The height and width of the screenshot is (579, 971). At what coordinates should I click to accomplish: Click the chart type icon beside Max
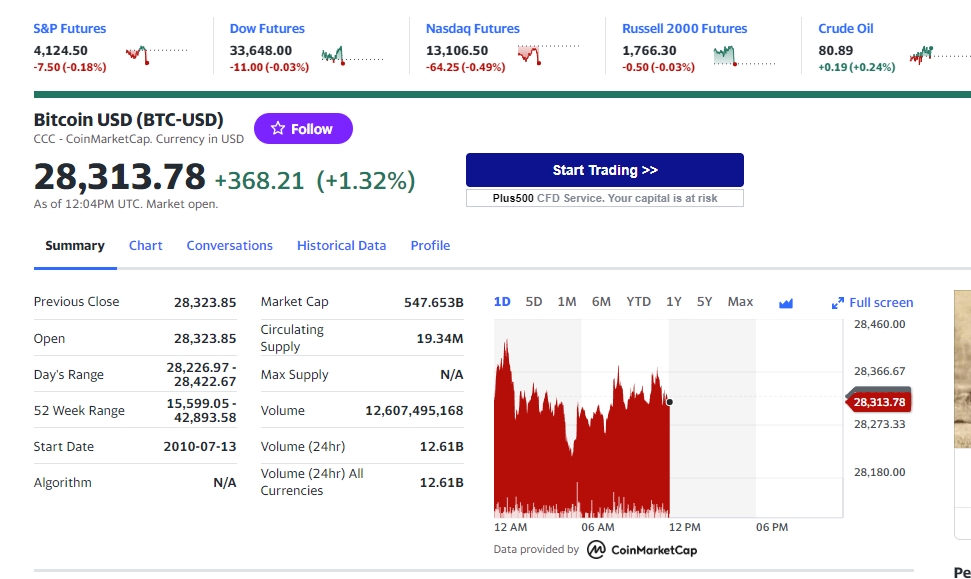click(x=785, y=303)
